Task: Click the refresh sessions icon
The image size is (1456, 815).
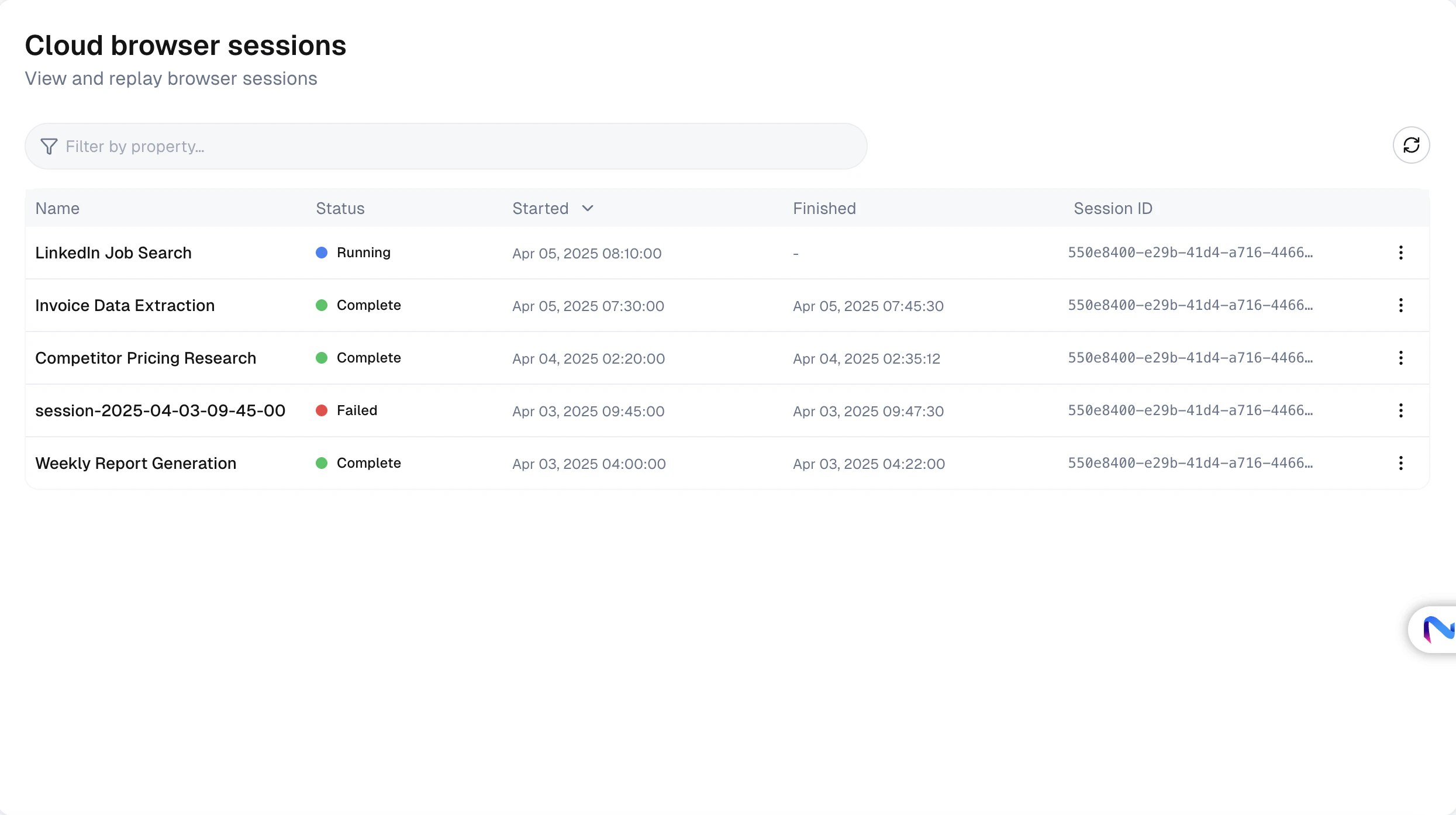Action: (1411, 146)
